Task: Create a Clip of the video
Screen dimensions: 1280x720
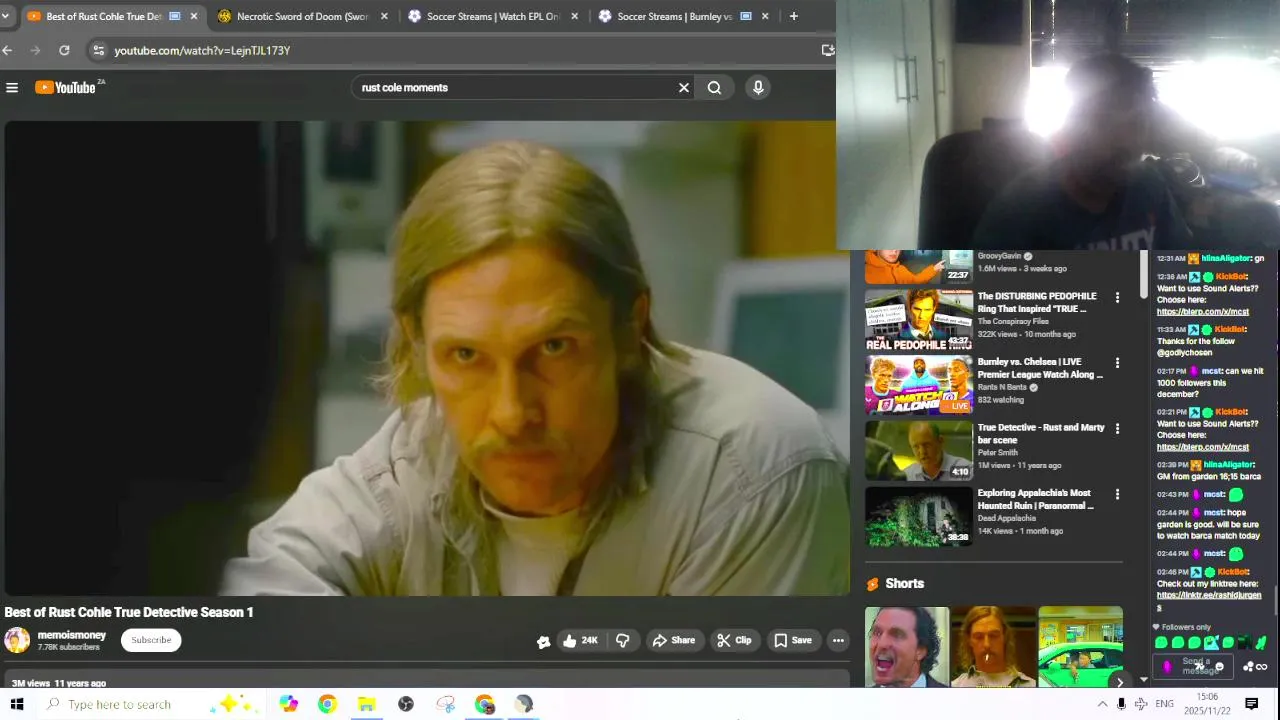Action: (x=734, y=640)
